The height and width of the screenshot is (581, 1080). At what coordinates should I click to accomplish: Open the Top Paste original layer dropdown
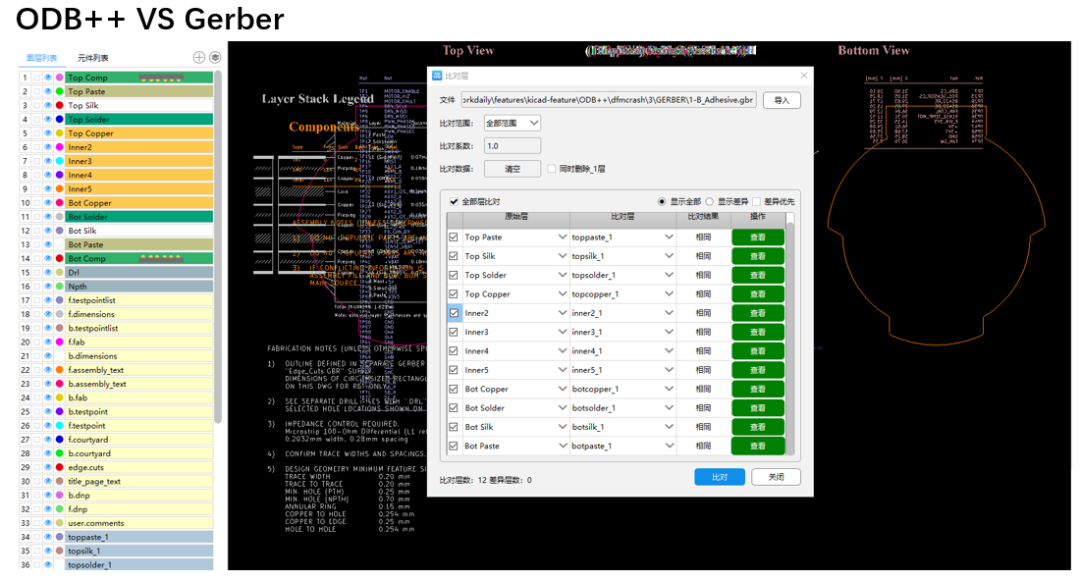(x=563, y=237)
